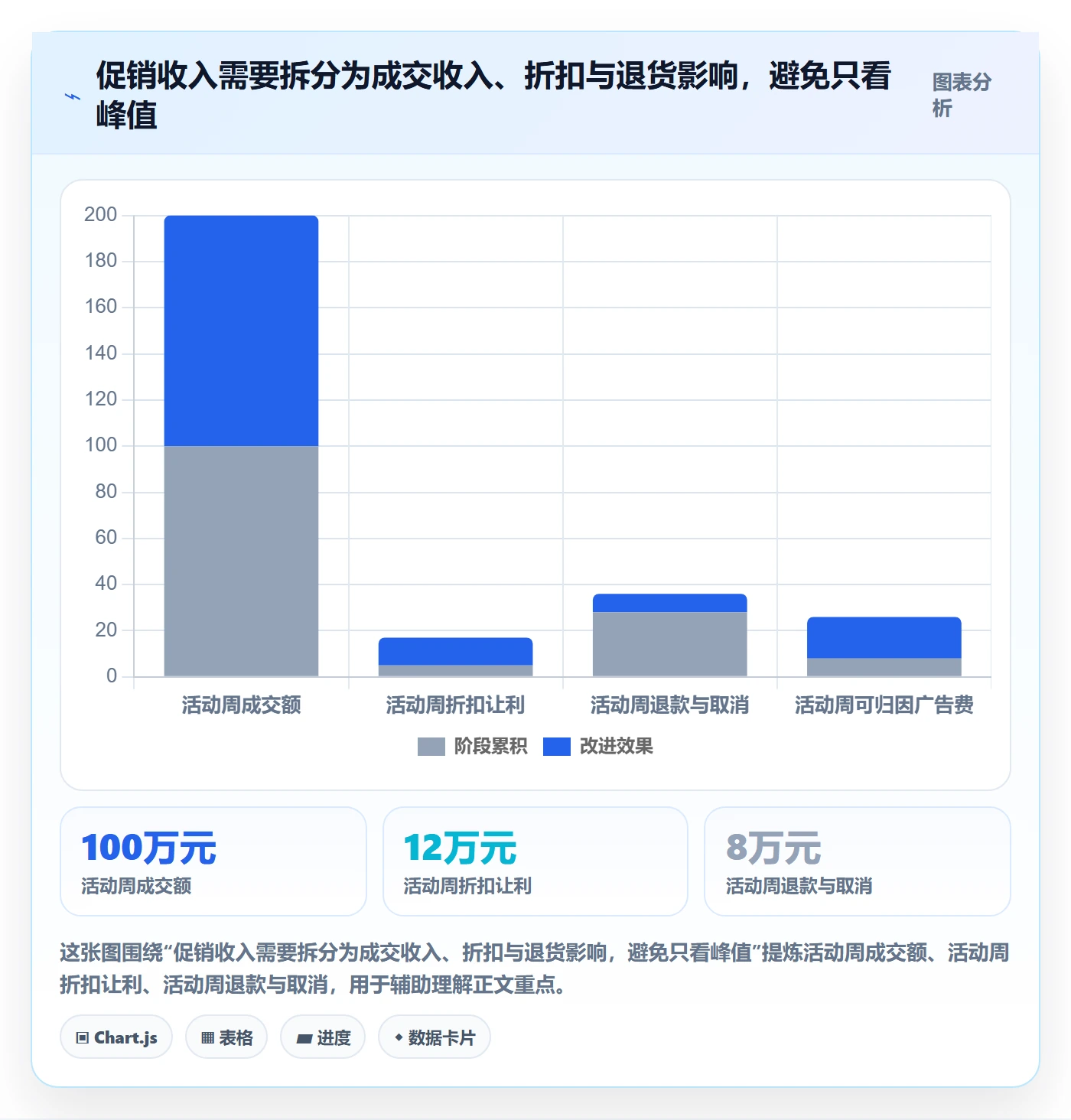Click the blue segment of 活动周可归因广告费 bar
The image size is (1071, 1120).
(x=884, y=637)
